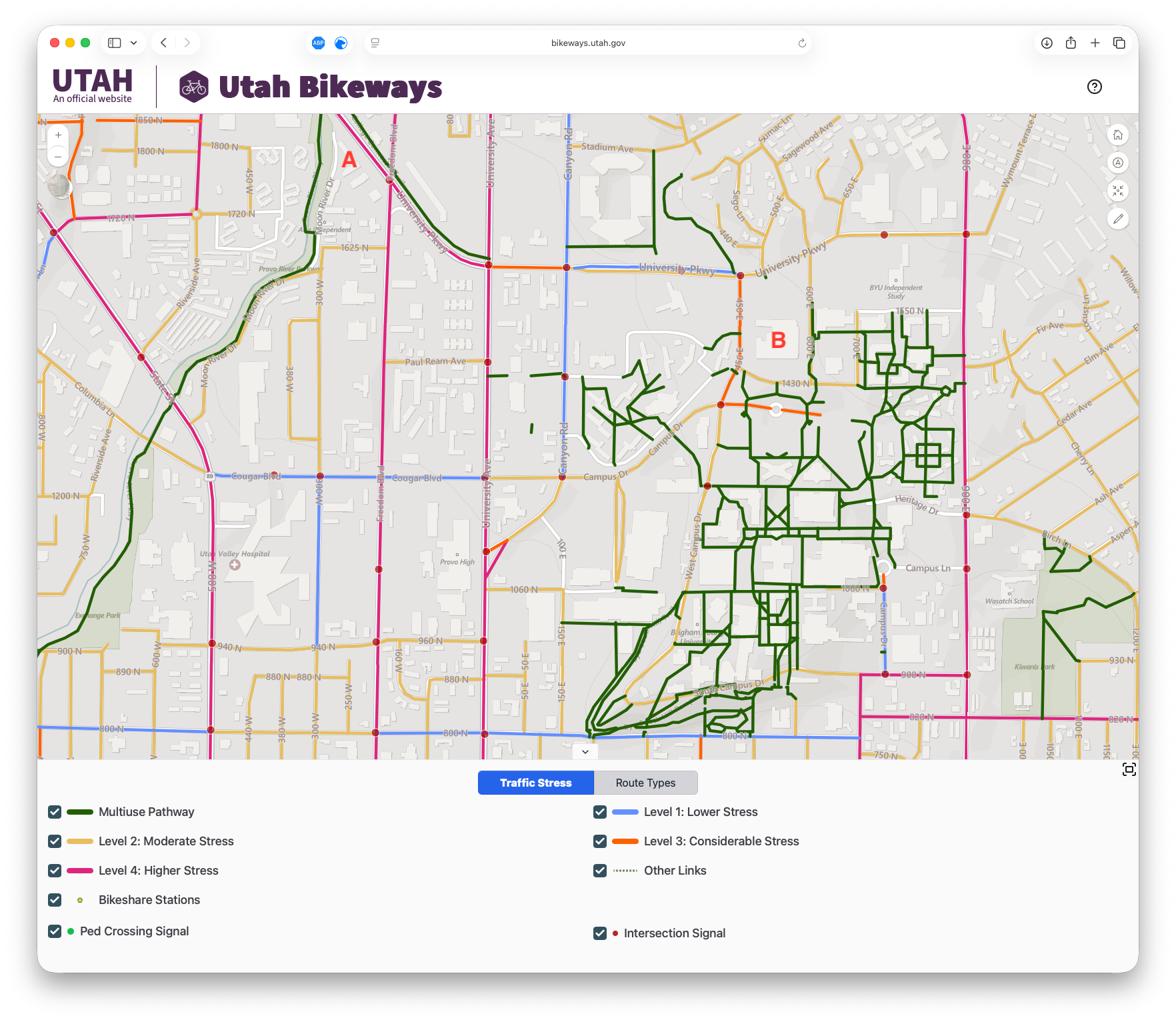Toggle the Level 4: Higher Stress checkbox
This screenshot has width=1176, height=1022.
coord(55,871)
